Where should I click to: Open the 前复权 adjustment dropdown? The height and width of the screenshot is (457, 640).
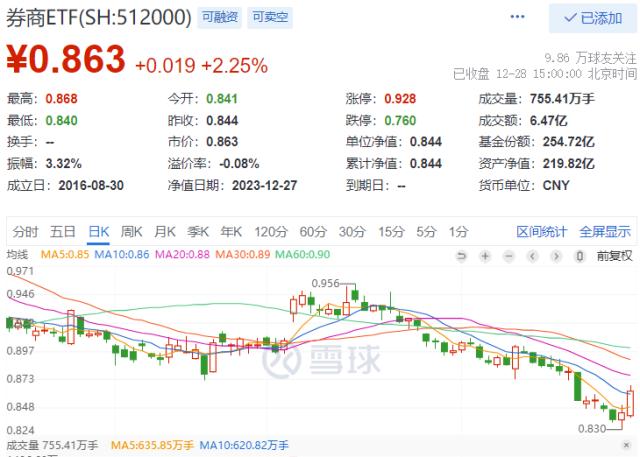[615, 256]
